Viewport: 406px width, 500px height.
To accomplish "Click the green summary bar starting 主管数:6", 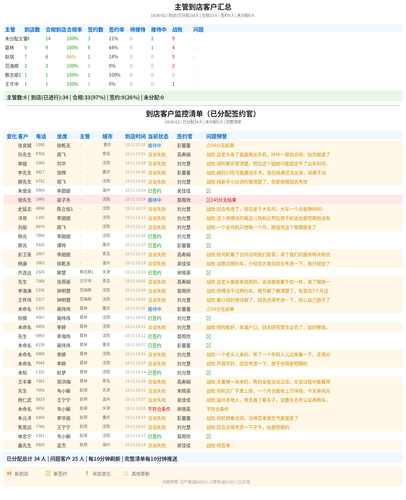I will (203, 97).
